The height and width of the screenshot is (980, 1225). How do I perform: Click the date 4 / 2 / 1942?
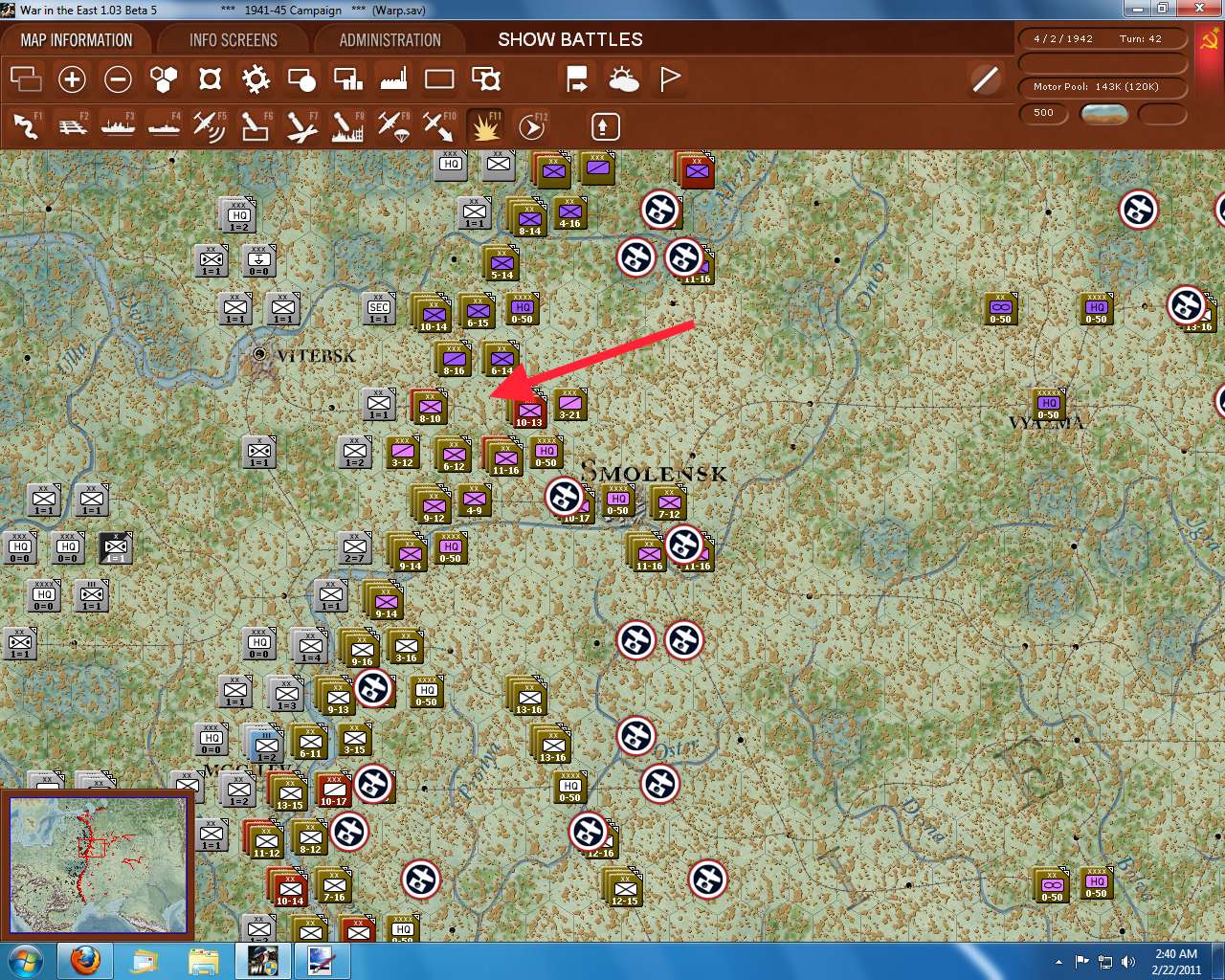(x=1062, y=39)
